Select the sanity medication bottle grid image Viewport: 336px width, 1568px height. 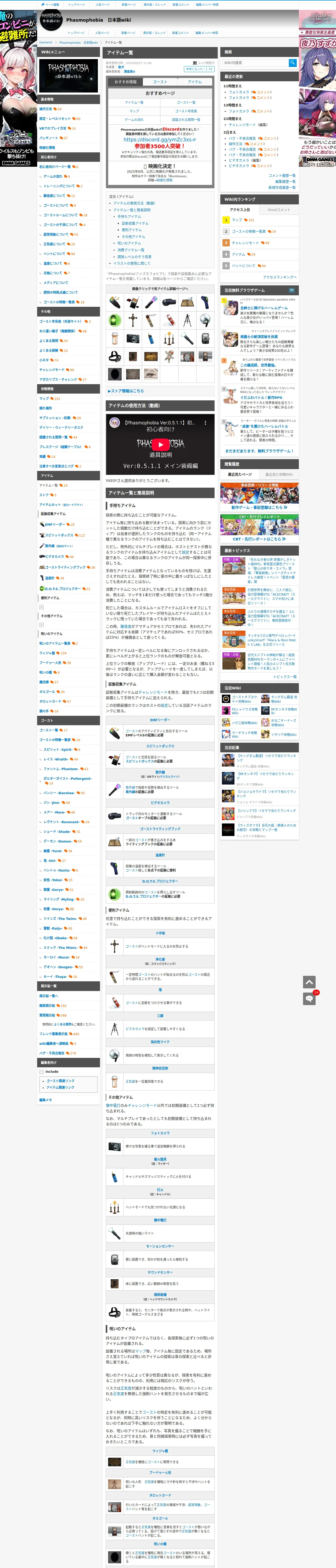click(x=115, y=338)
